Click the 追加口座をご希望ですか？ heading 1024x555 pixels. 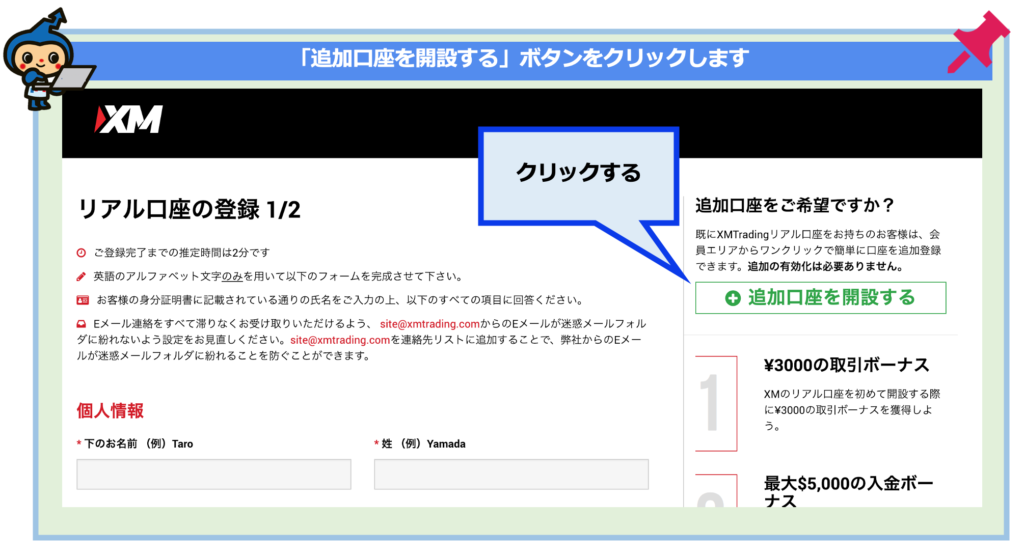coord(795,206)
